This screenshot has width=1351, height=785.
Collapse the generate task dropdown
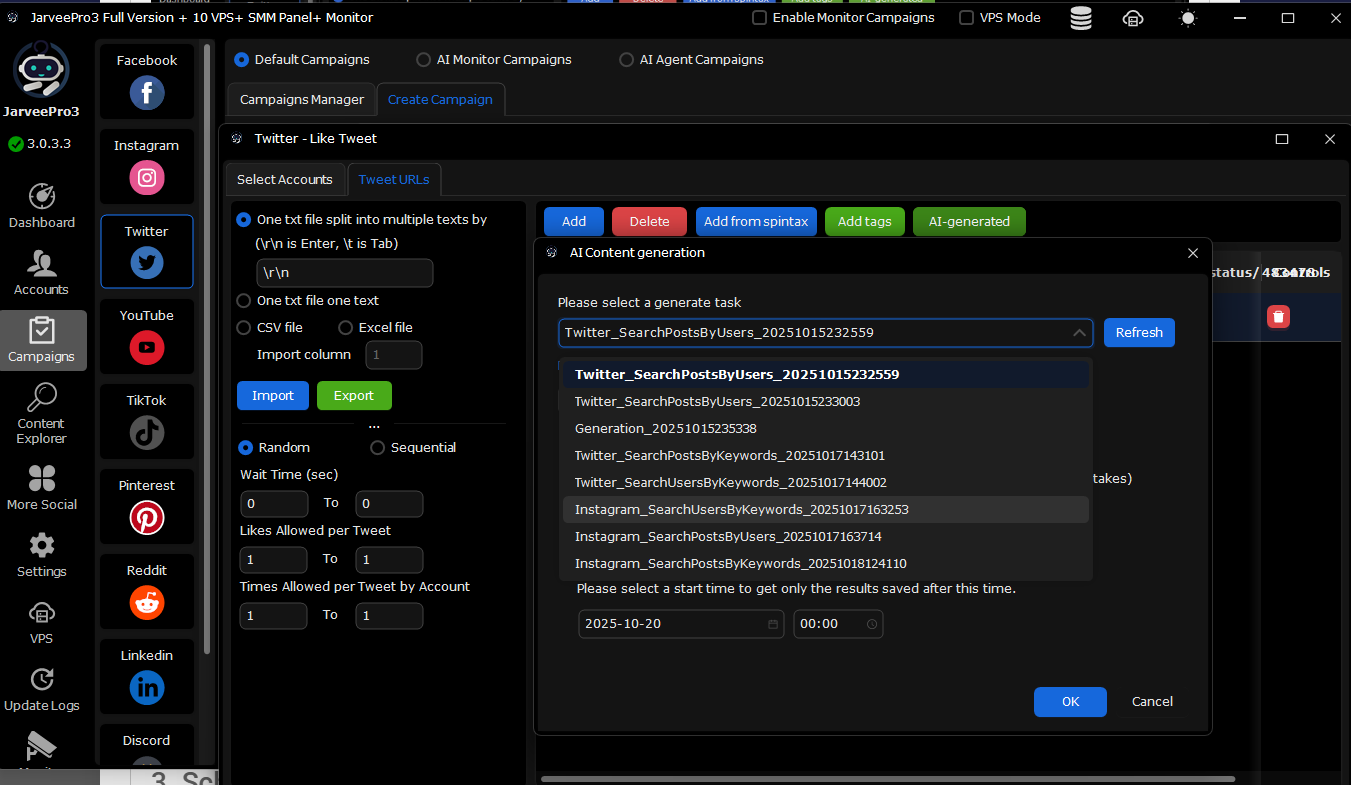pos(1079,333)
